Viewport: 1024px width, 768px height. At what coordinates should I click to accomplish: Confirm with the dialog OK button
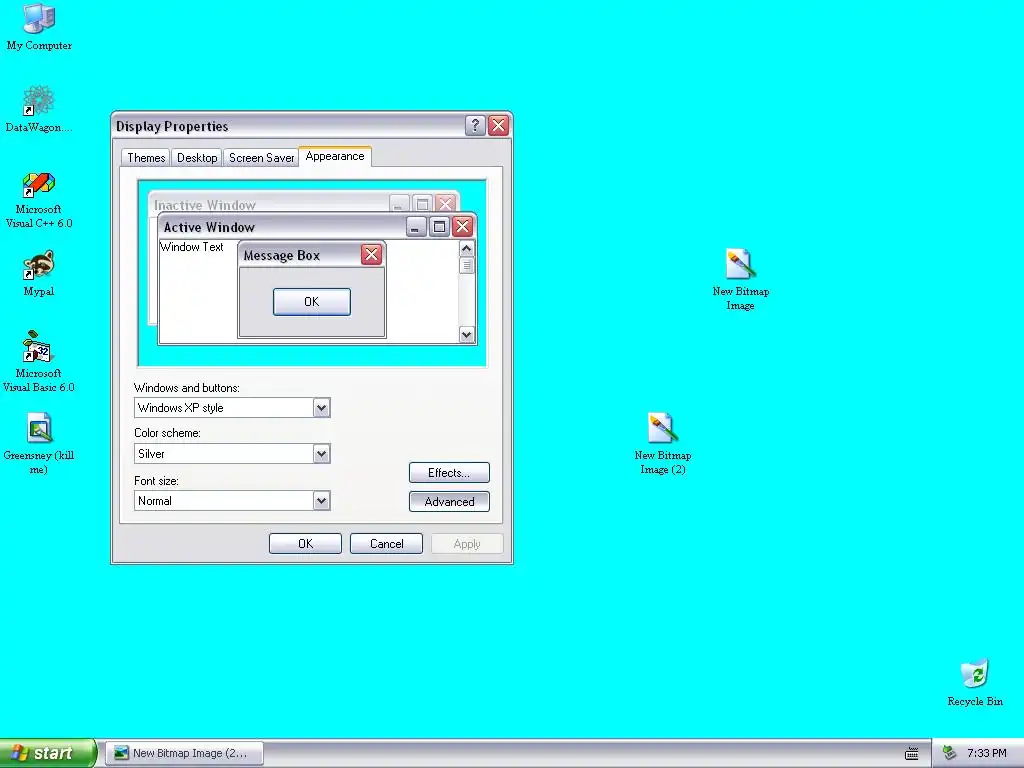click(305, 544)
